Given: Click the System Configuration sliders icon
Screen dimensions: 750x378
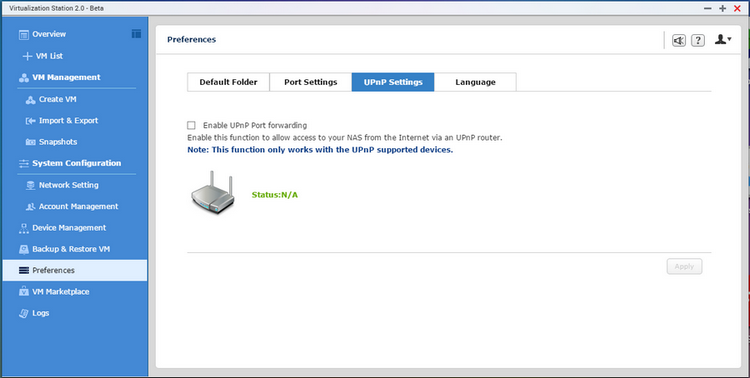Looking at the screenshot, I should click(23, 164).
